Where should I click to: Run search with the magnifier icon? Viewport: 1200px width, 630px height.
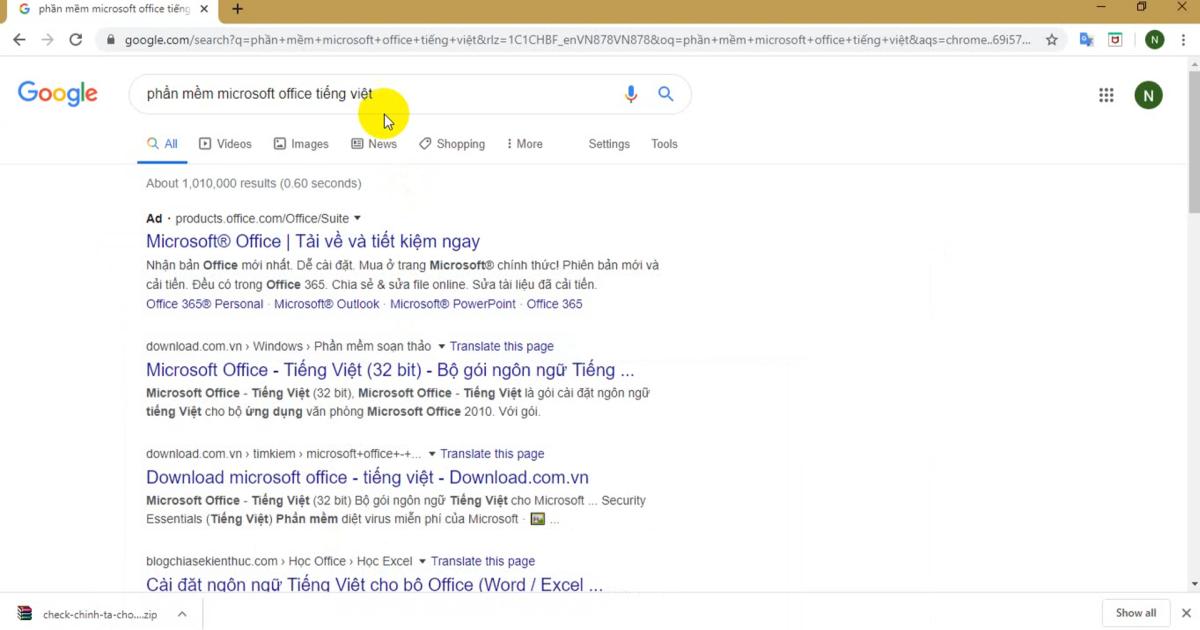click(666, 94)
